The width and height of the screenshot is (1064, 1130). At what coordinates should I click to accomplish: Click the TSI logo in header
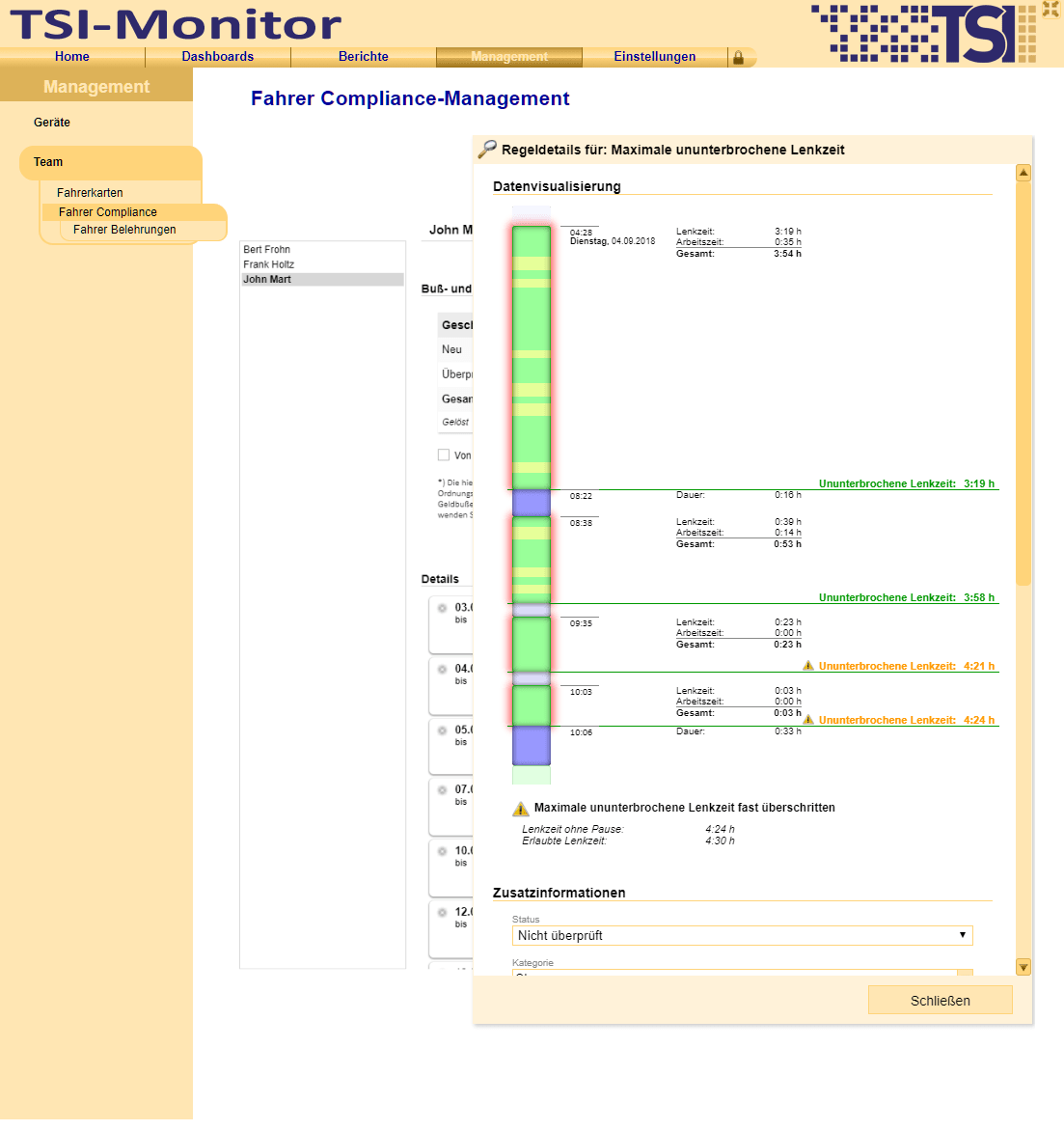coord(923,33)
